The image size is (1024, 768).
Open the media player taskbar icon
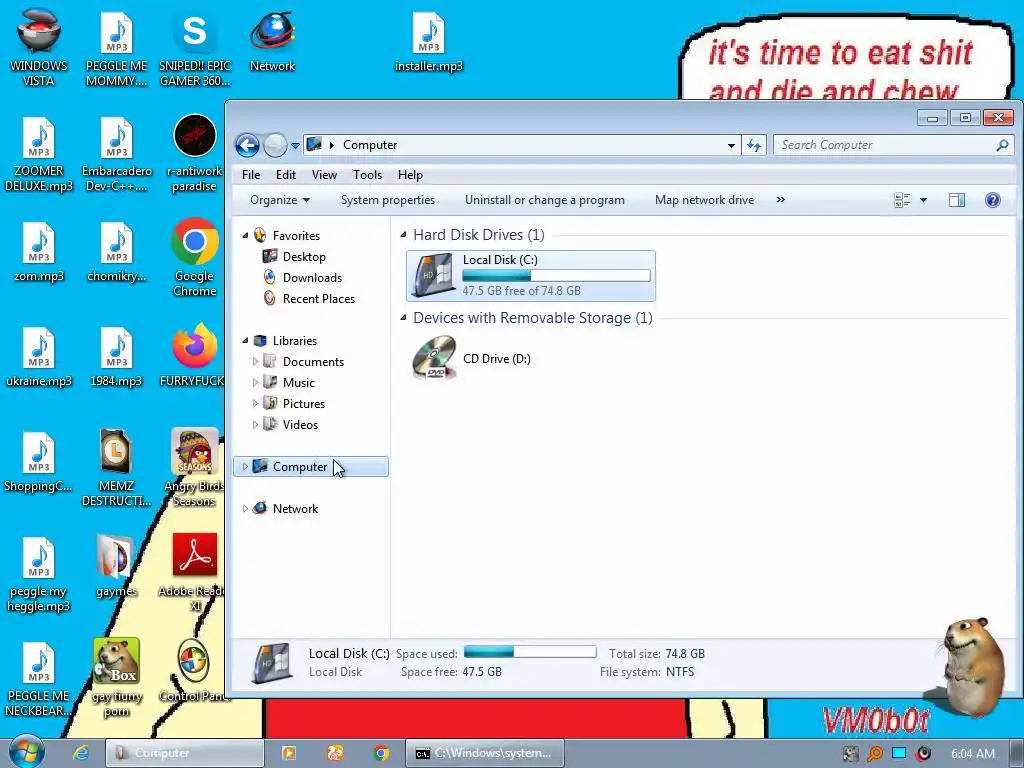(288, 753)
